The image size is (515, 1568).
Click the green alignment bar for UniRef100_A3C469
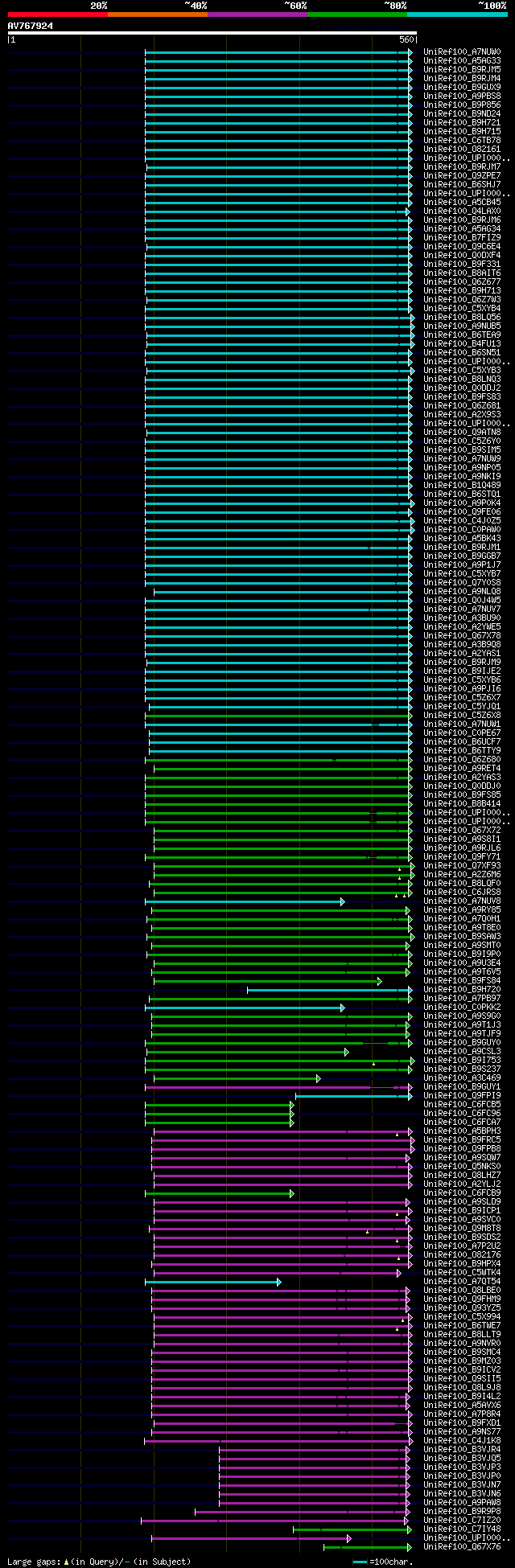[x=237, y=1078]
